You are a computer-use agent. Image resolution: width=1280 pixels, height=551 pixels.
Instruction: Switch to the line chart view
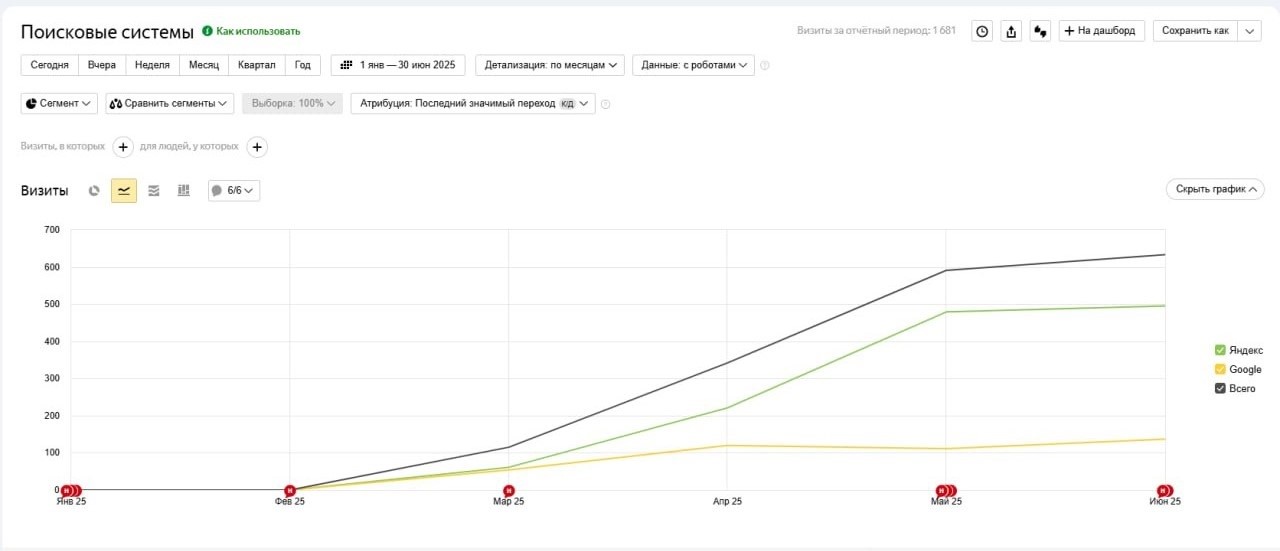coord(124,190)
